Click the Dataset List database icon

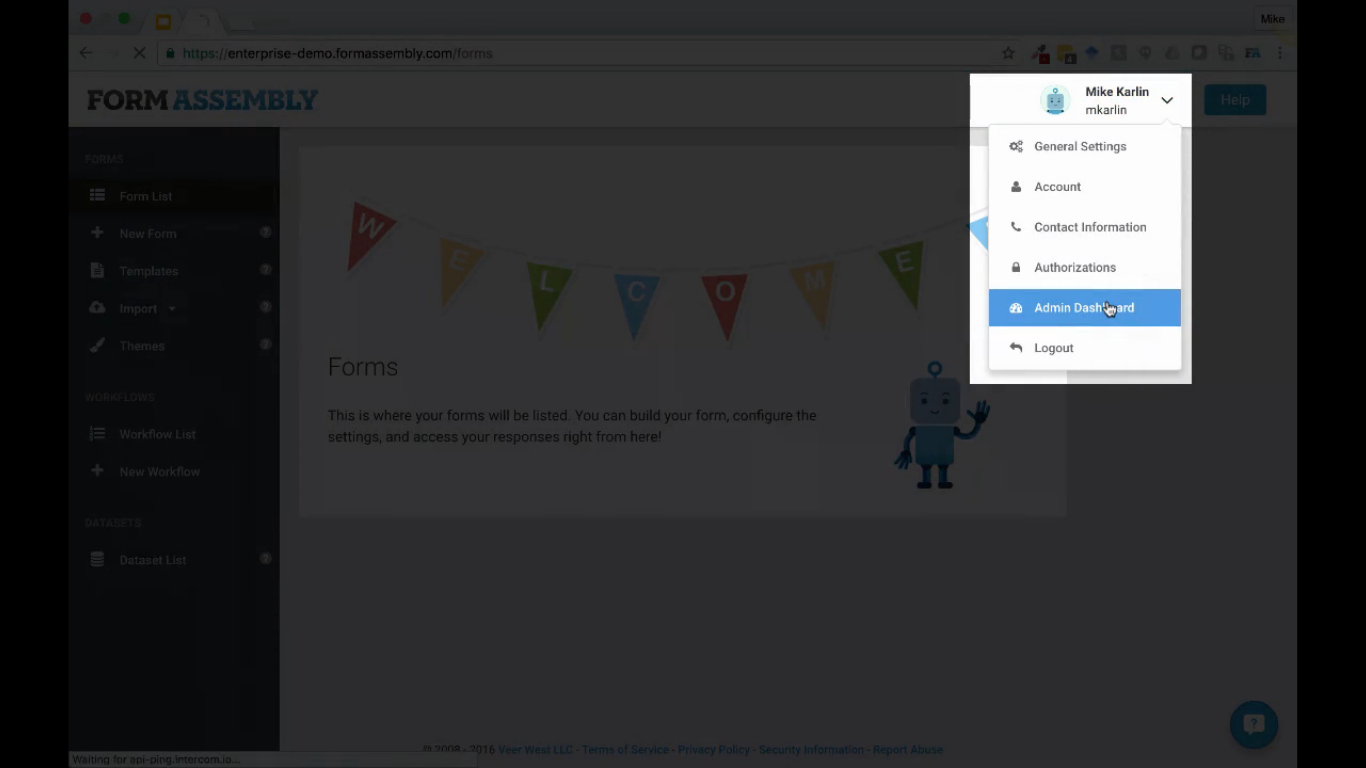(97, 560)
